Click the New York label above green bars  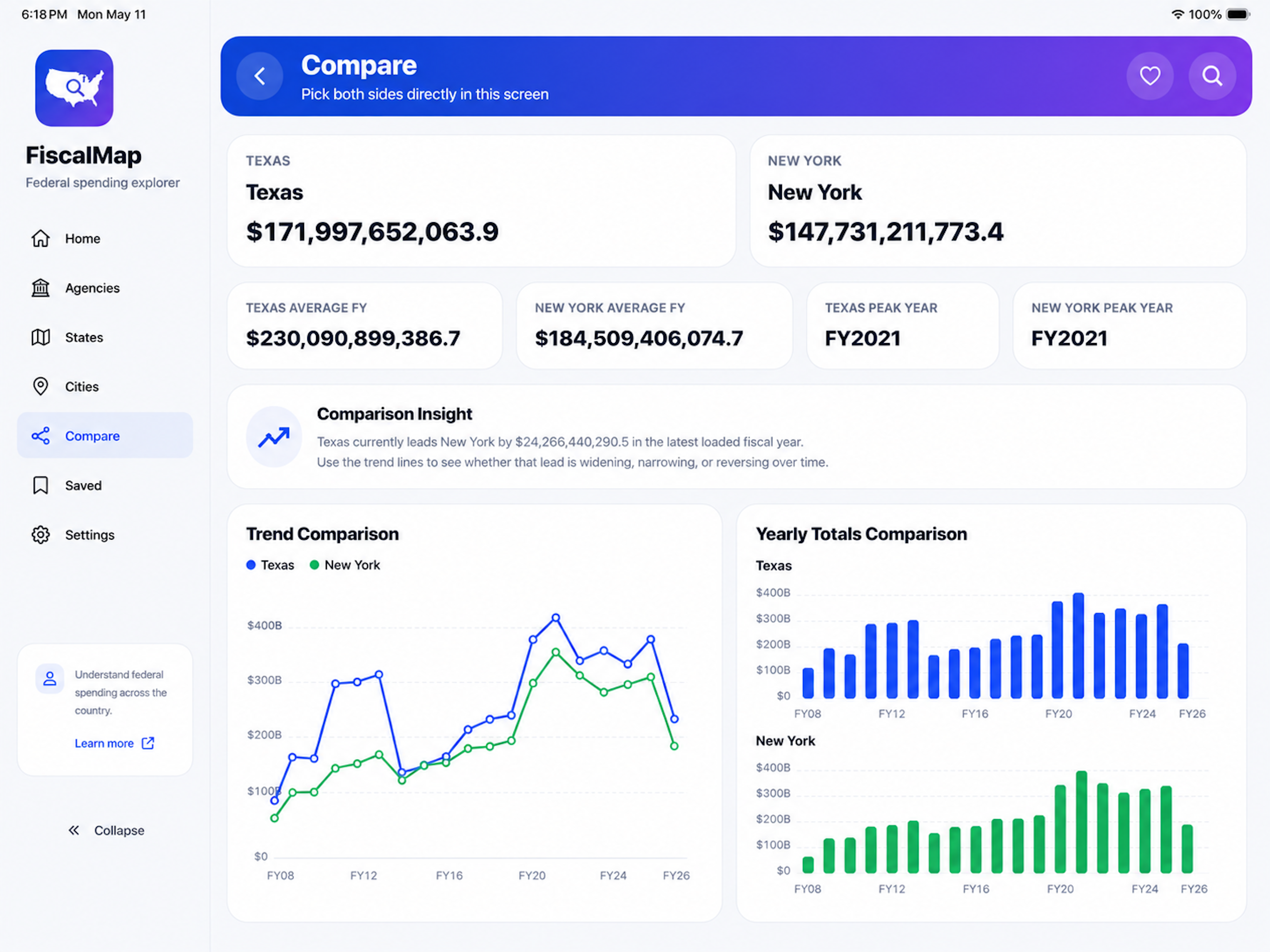786,740
